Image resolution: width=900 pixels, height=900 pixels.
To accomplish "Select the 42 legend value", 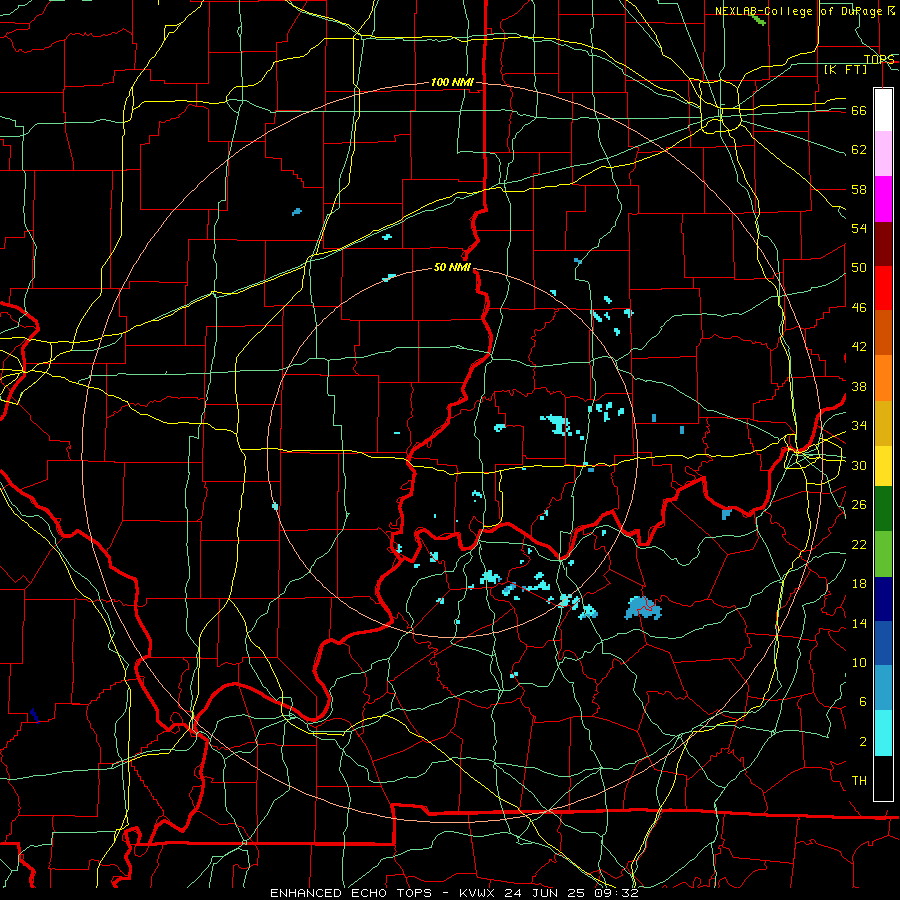I will tap(859, 347).
